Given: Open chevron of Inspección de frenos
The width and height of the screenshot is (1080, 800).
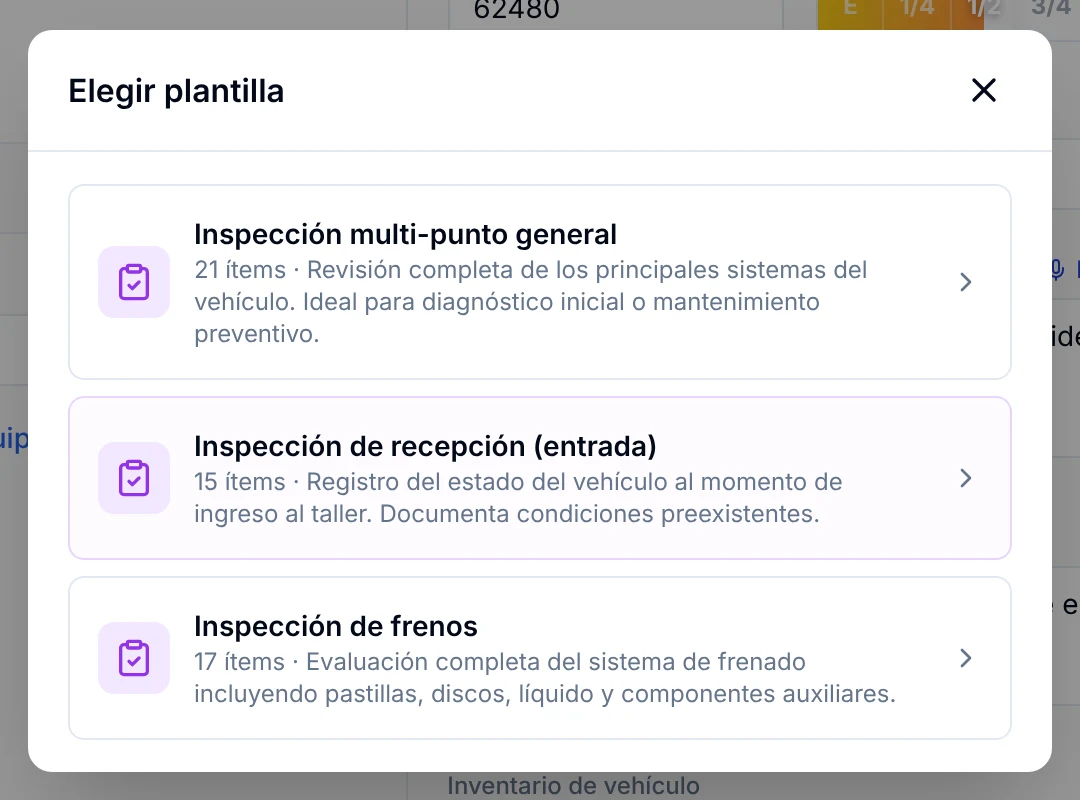Looking at the screenshot, I should [x=966, y=658].
